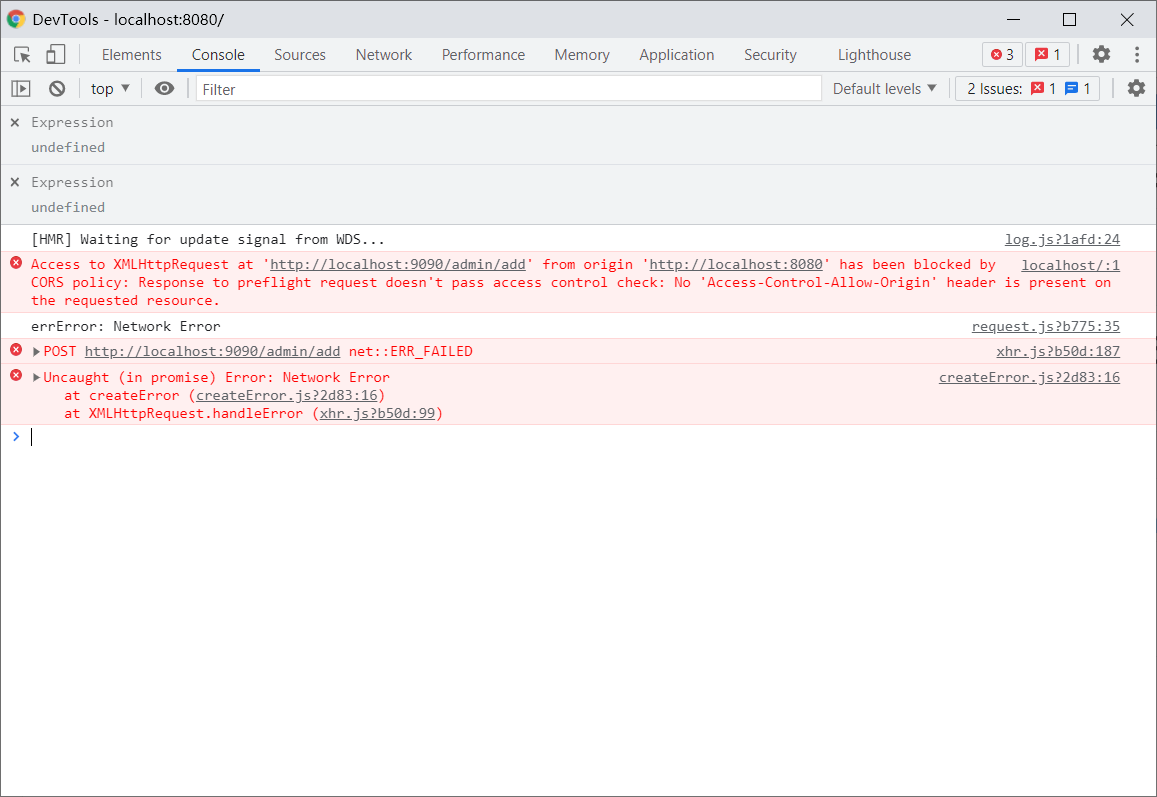
Task: Follow the POST http://localhost:9090/admin/add URL
Action: 213,351
